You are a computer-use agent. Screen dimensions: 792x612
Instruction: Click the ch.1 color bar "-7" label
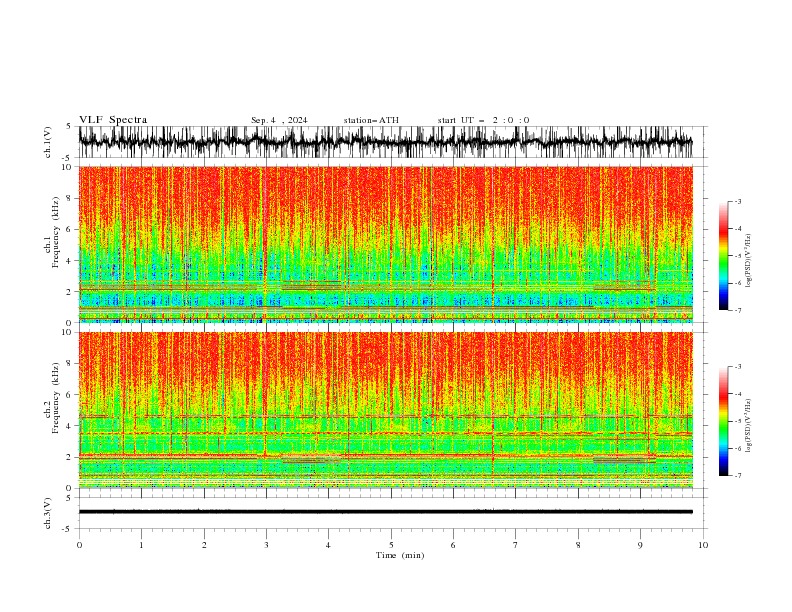738,310
